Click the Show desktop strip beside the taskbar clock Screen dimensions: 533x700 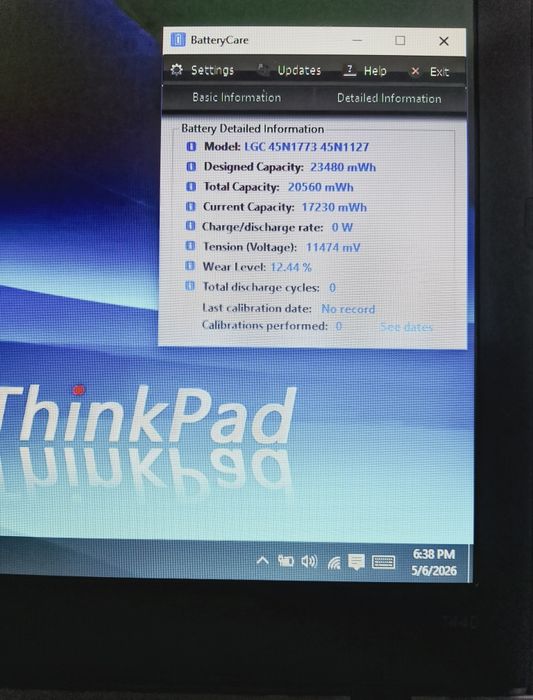[x=470, y=563]
